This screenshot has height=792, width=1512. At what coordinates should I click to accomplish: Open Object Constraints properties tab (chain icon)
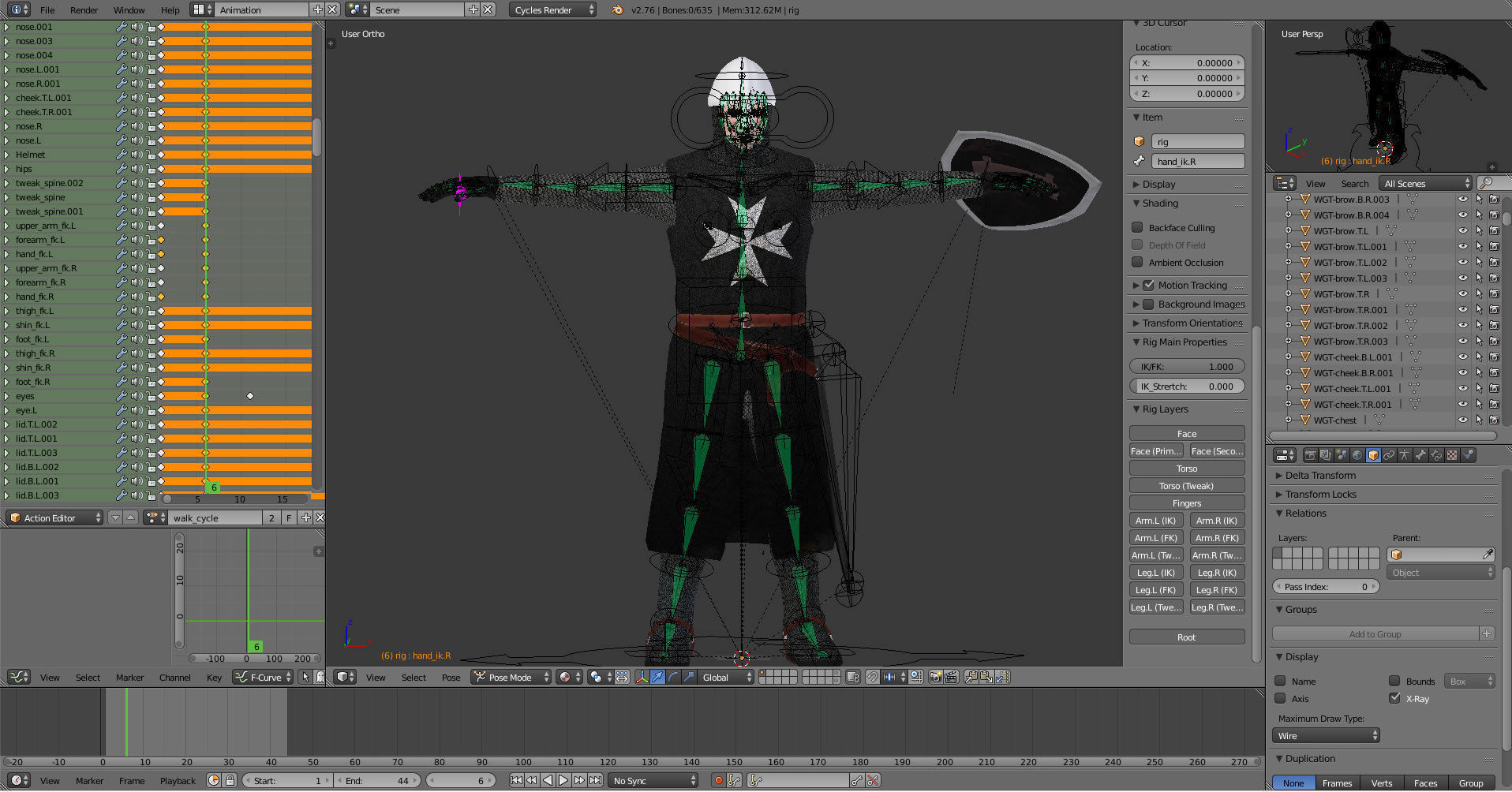(x=1389, y=455)
